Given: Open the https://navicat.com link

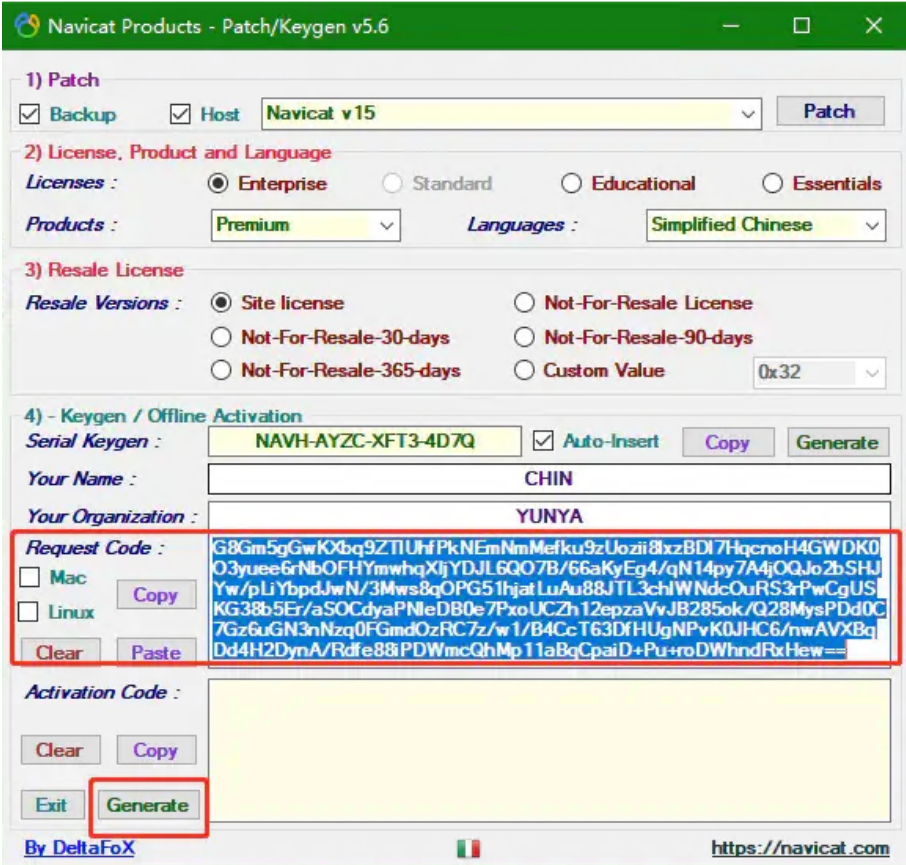Looking at the screenshot, I should (800, 848).
